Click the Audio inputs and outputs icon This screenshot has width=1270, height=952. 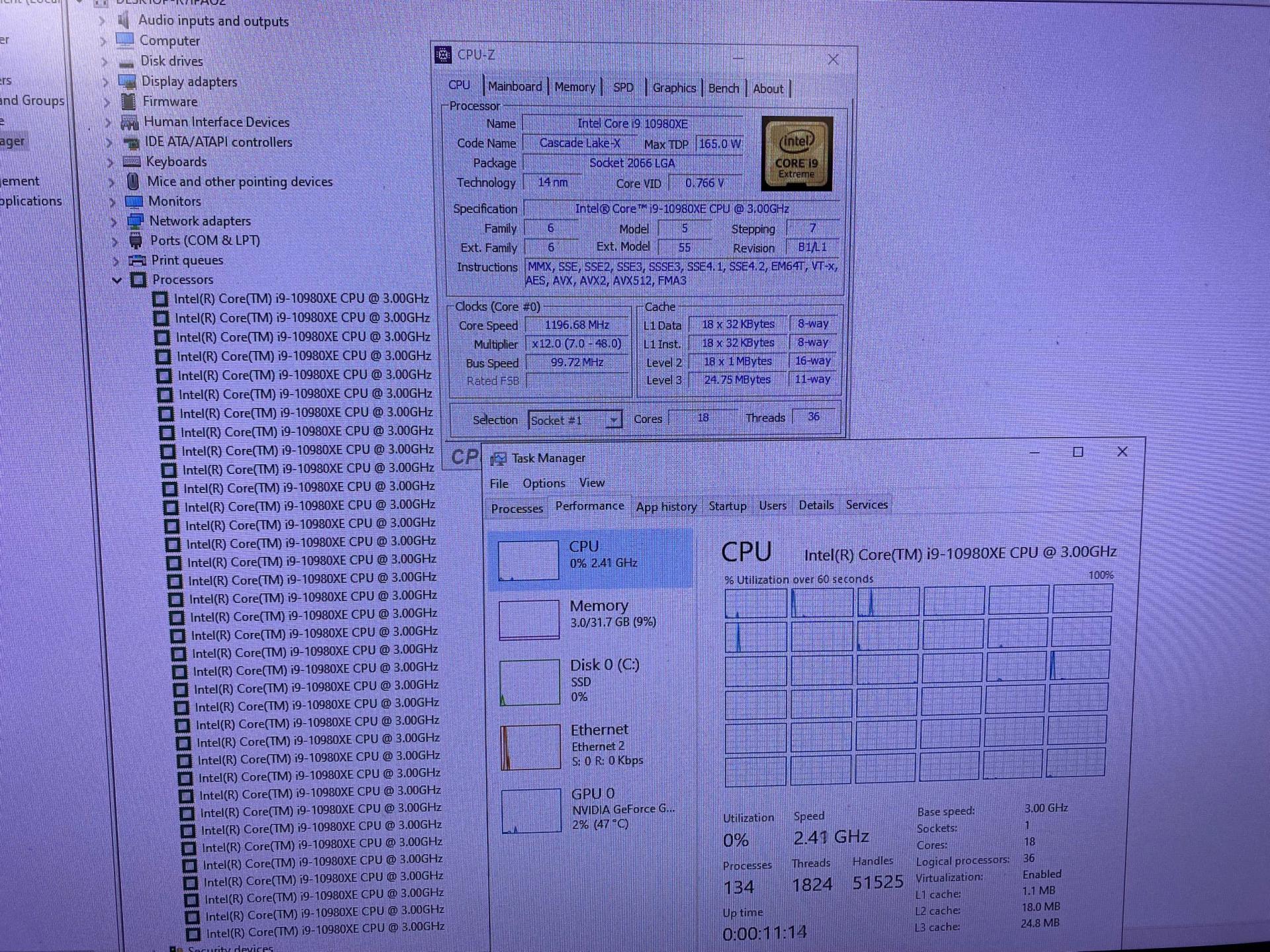click(123, 20)
